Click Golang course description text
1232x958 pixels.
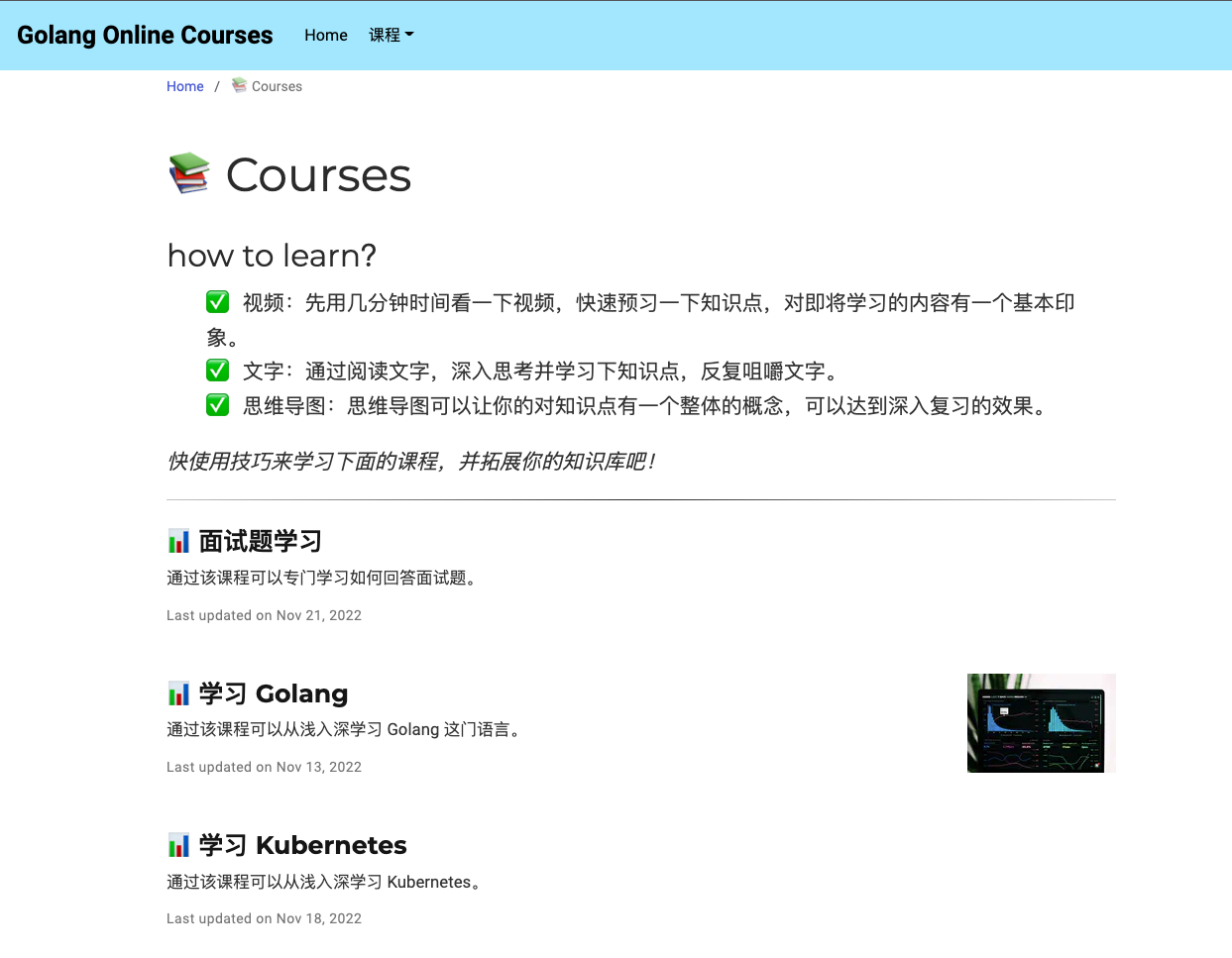point(343,730)
